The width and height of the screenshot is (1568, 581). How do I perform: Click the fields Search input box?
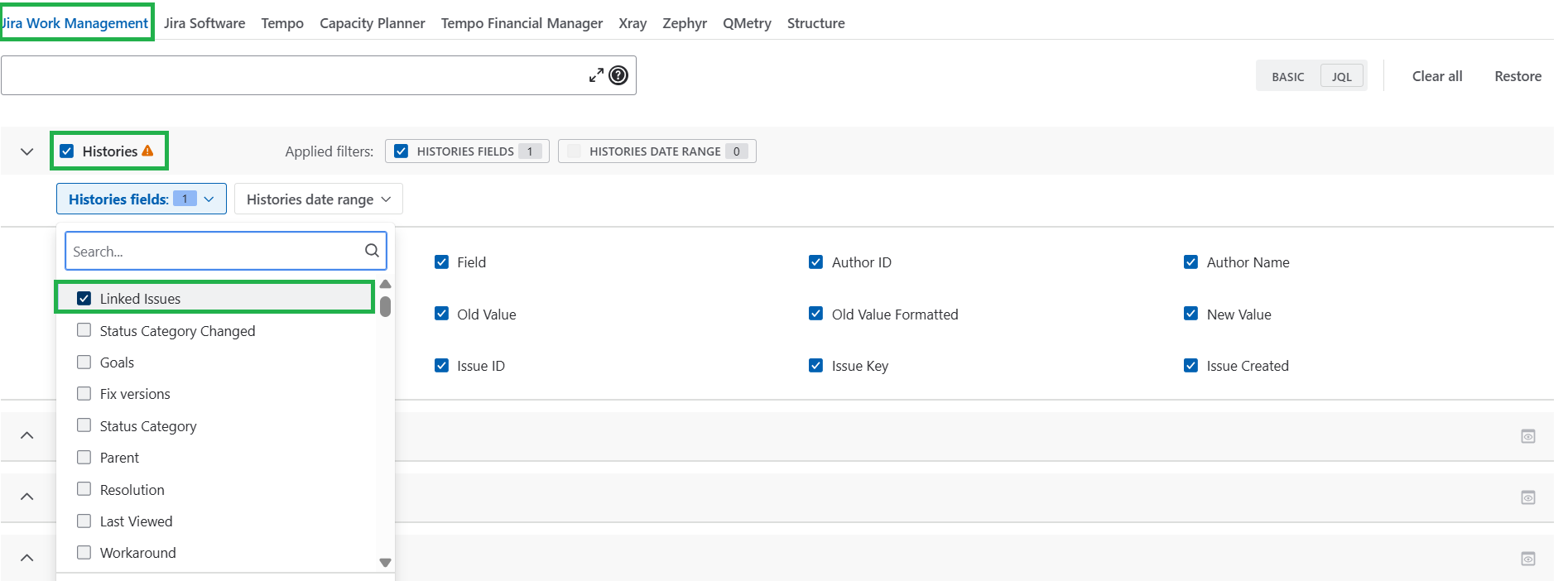(x=214, y=251)
